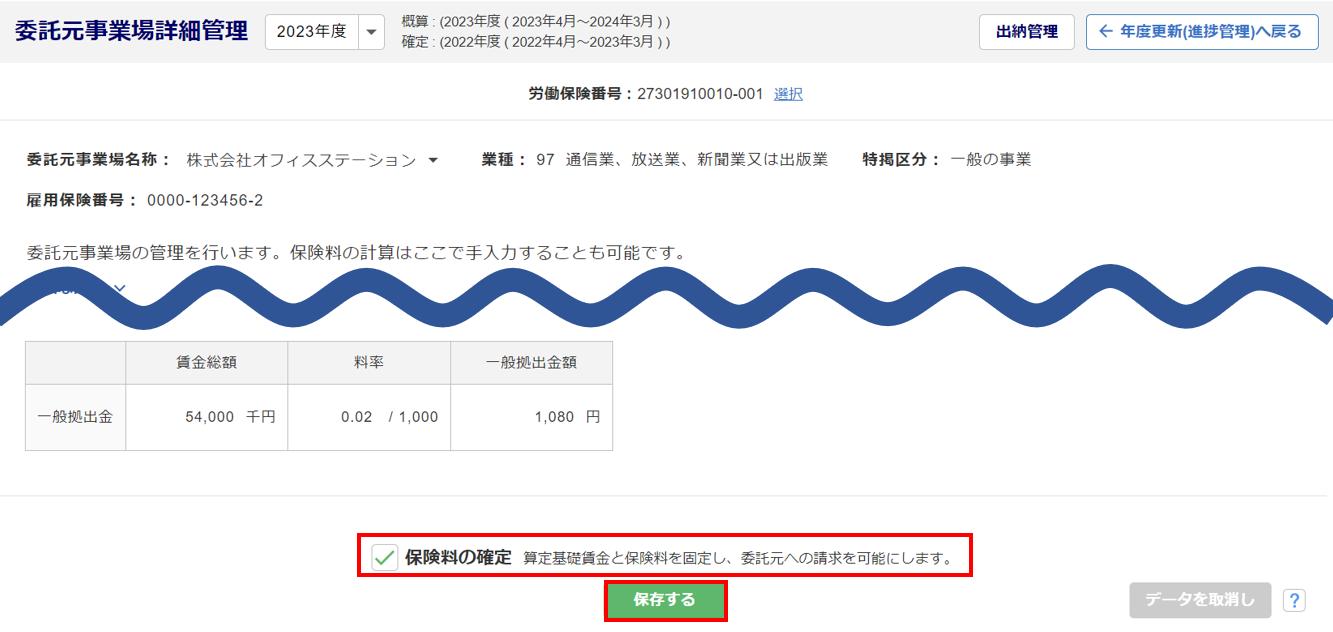
Task: Click the 54,000 wage total cell
Action: tap(207, 417)
